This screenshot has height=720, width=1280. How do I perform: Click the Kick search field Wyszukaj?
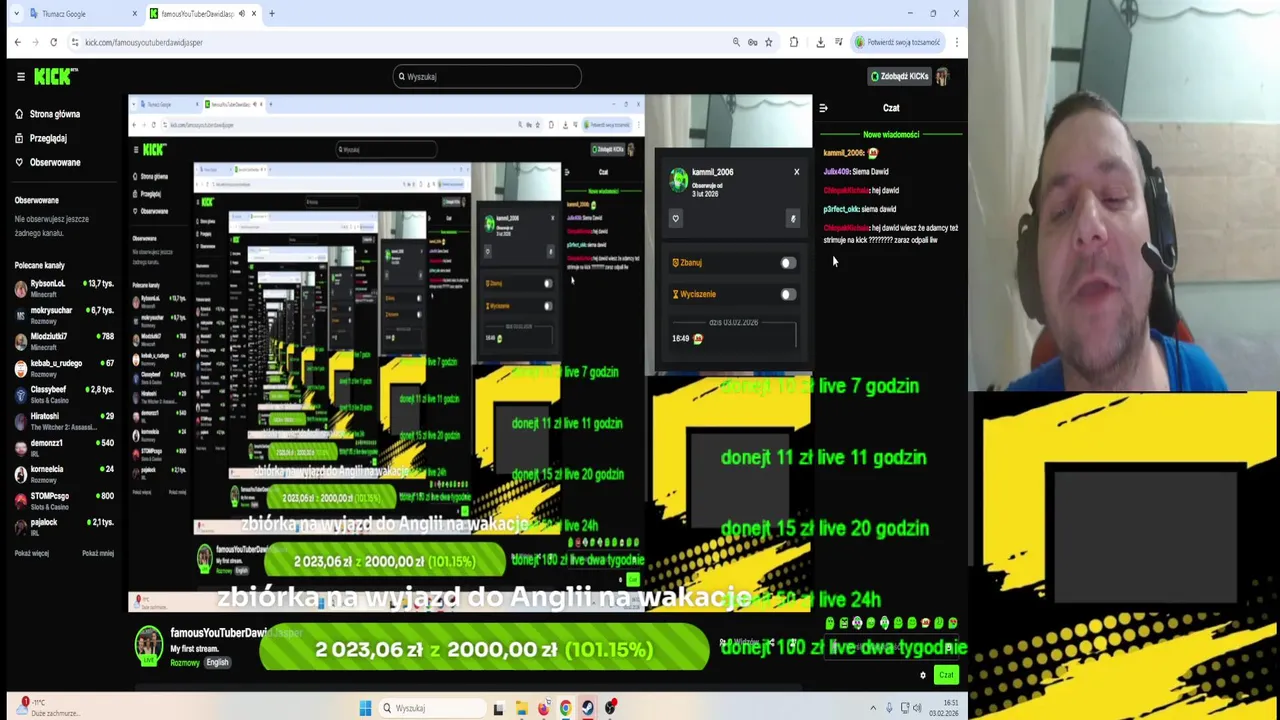tap(487, 76)
